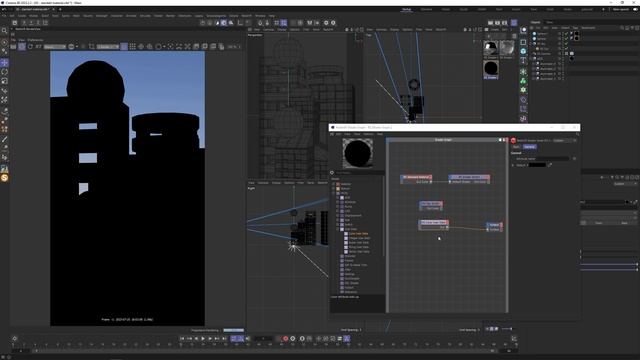
Task: Select the Move tool in left palette
Action: (4, 62)
